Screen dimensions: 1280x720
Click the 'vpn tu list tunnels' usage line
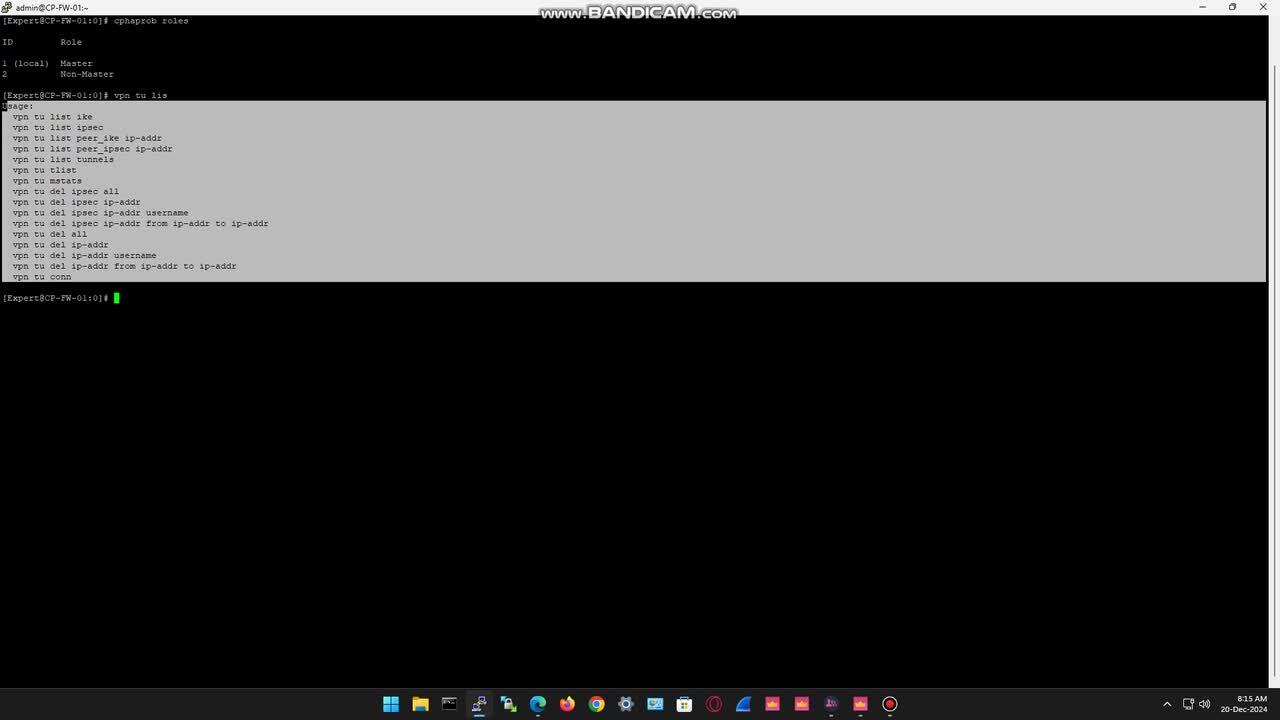[x=63, y=159]
